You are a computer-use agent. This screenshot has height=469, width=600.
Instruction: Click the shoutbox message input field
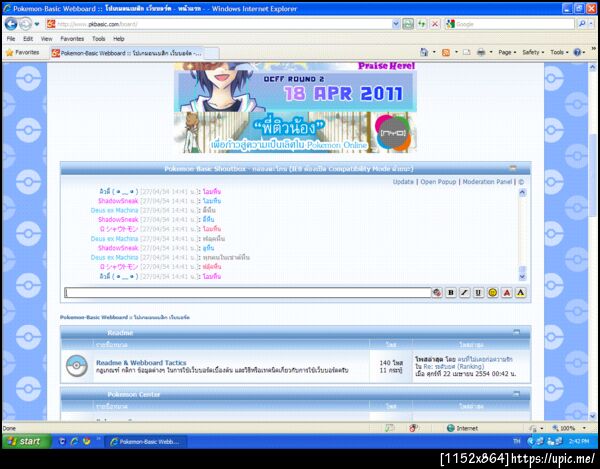[248, 293]
